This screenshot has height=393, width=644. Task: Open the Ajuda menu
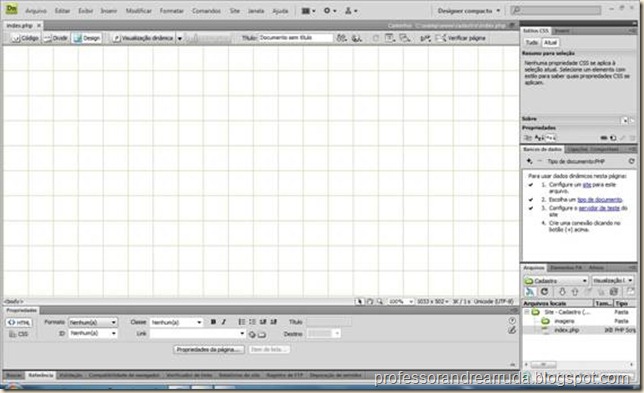pos(280,11)
